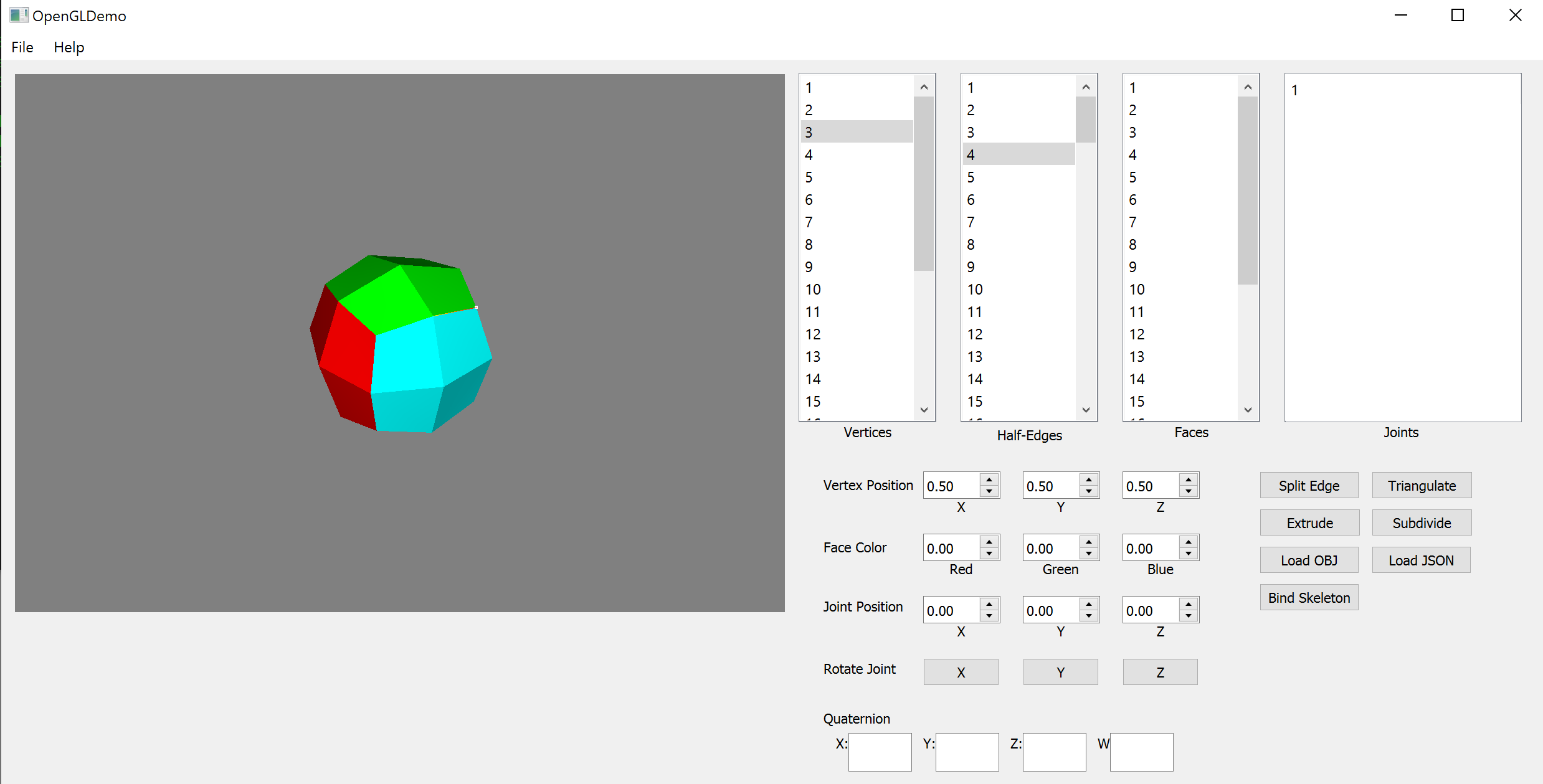
Task: Open the Help menu
Action: click(69, 47)
